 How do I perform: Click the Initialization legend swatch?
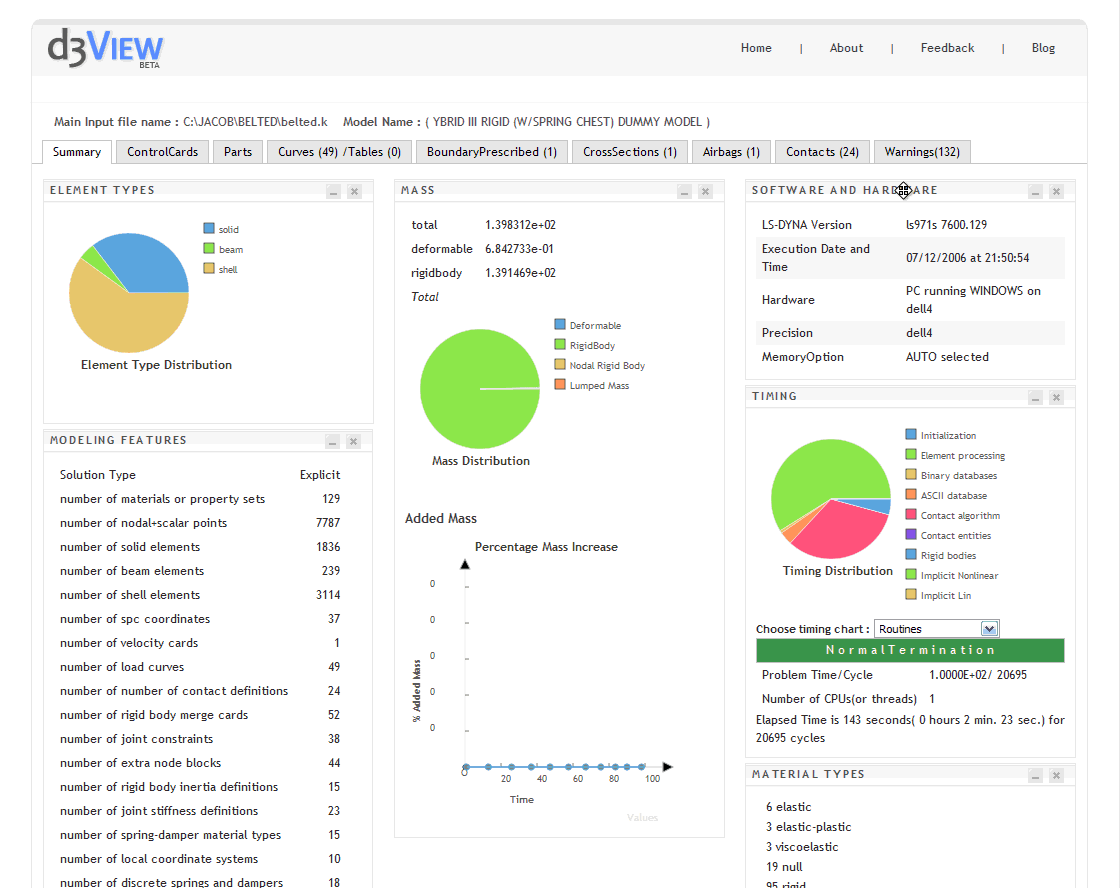[911, 434]
